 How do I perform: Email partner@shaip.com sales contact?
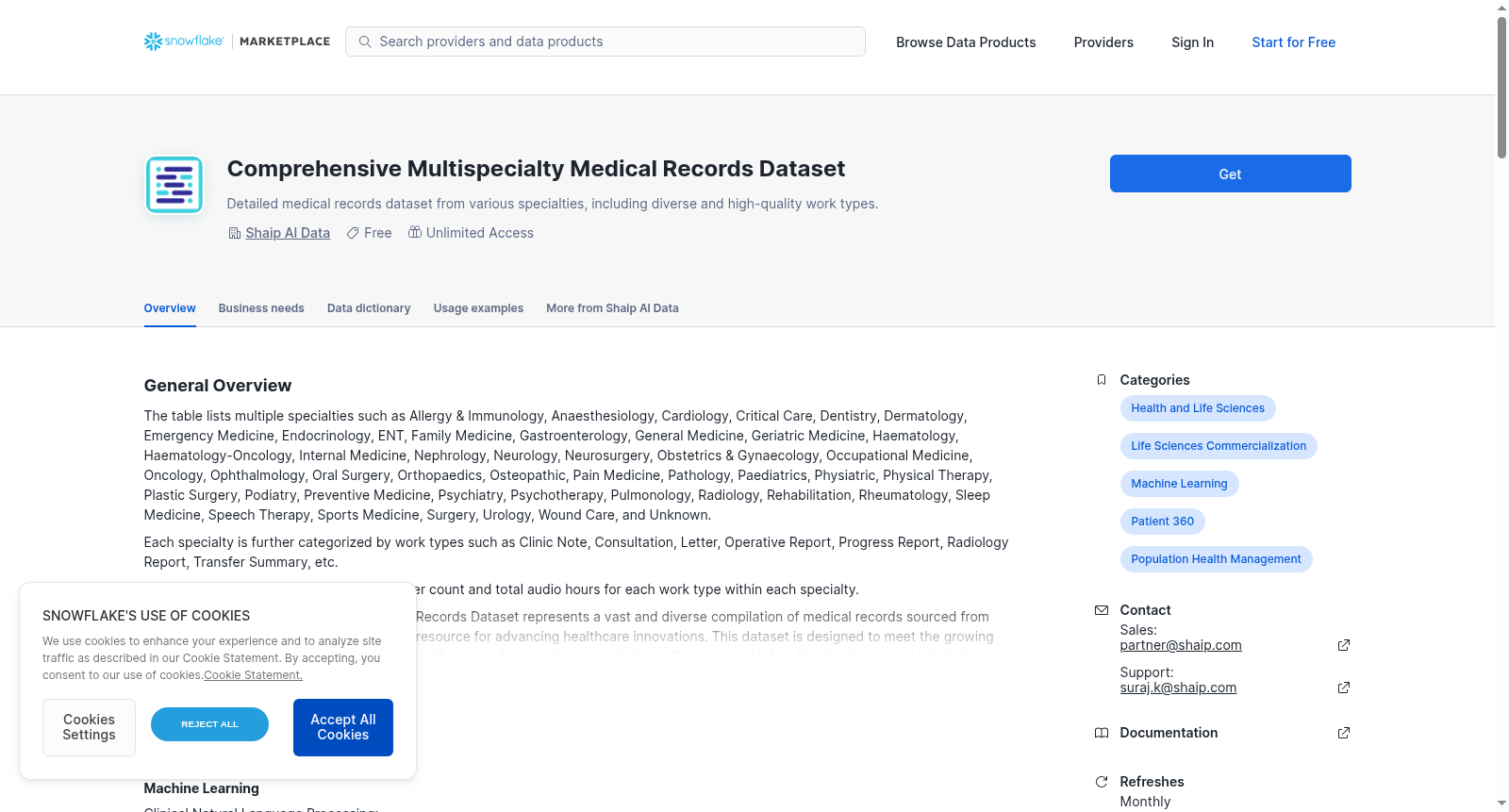pos(1181,645)
